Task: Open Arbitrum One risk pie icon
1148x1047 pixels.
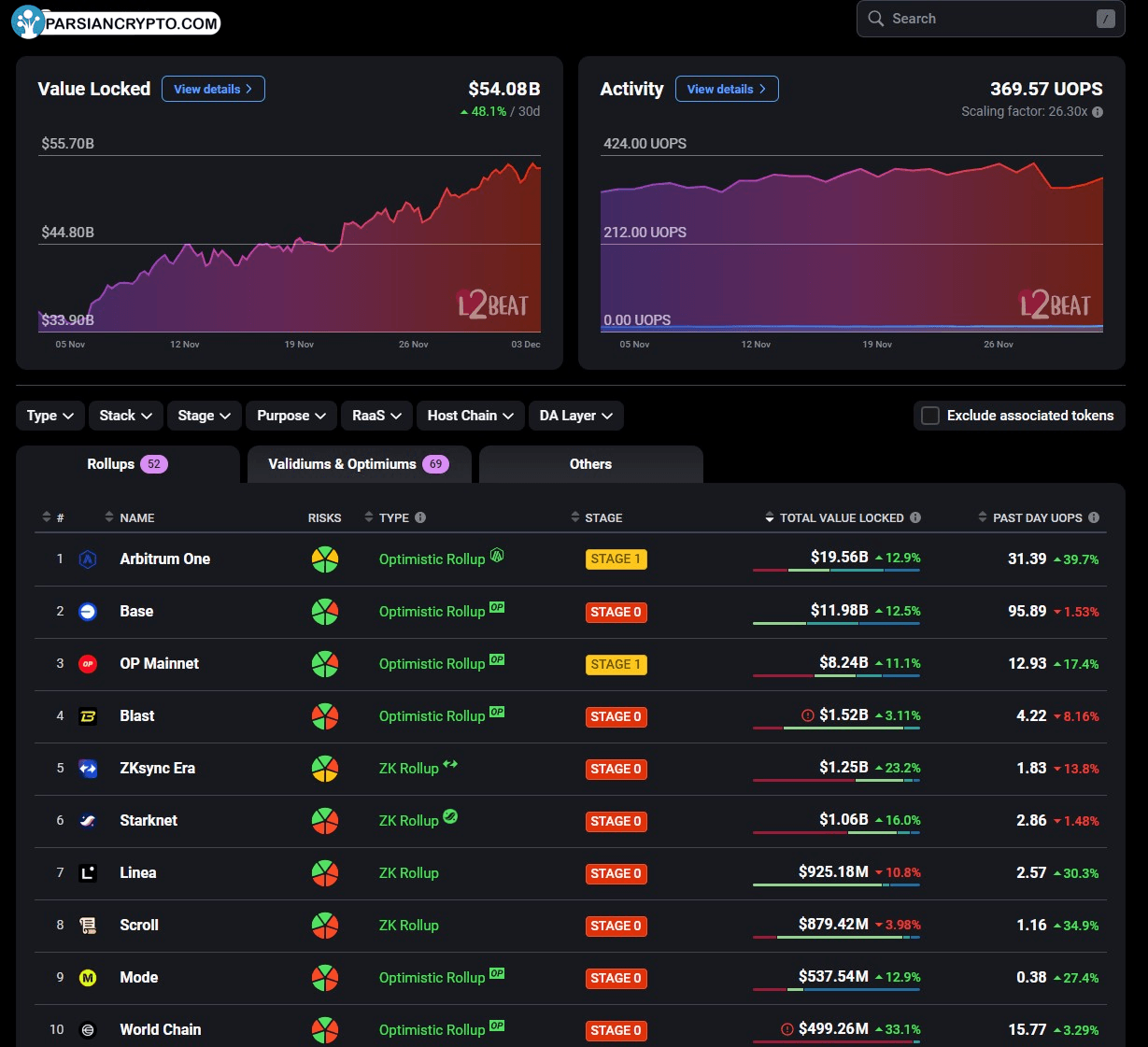Action: click(325, 559)
